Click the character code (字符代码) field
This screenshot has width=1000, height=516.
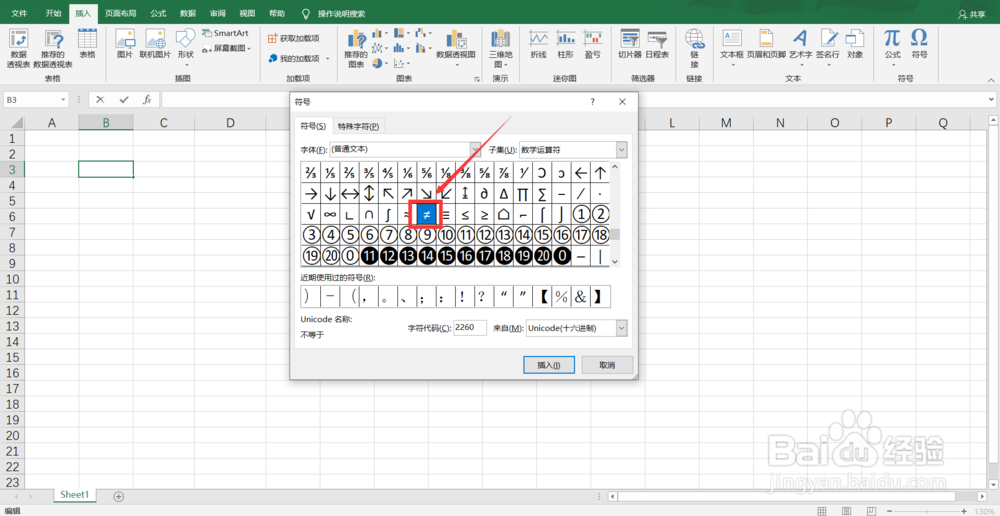pyautogui.click(x=470, y=328)
